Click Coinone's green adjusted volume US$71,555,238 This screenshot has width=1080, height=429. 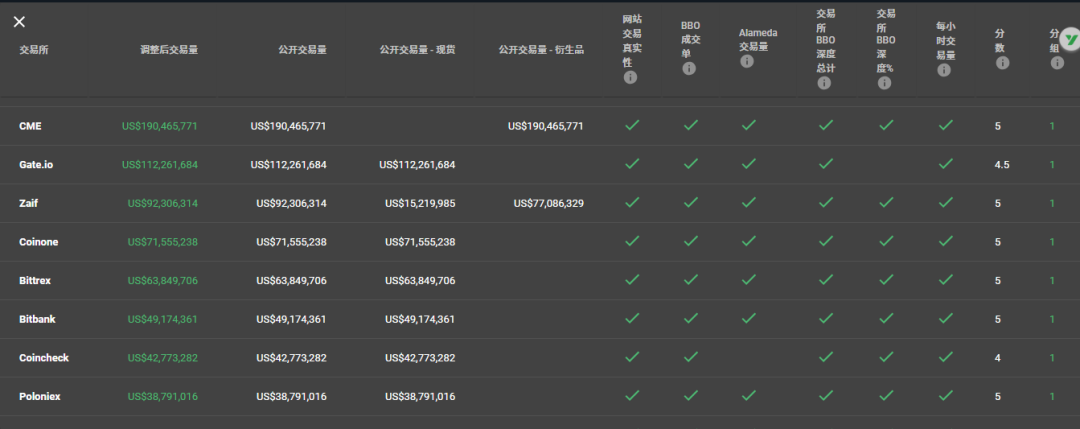click(162, 242)
